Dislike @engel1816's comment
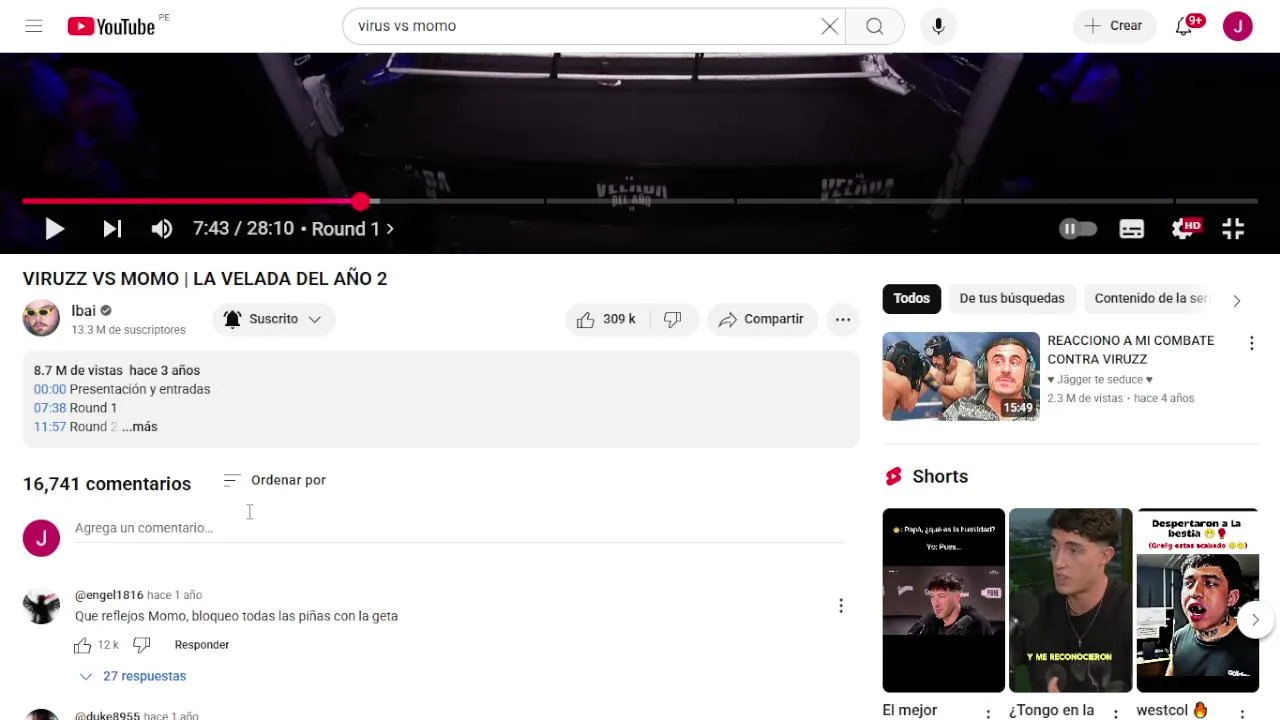This screenshot has height=720, width=1280. [142, 645]
